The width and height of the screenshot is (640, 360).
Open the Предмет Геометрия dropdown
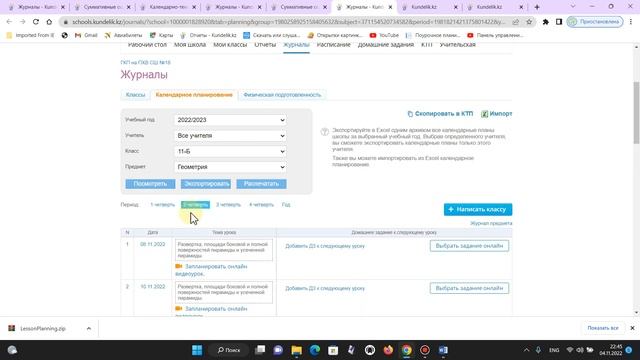[x=230, y=167]
